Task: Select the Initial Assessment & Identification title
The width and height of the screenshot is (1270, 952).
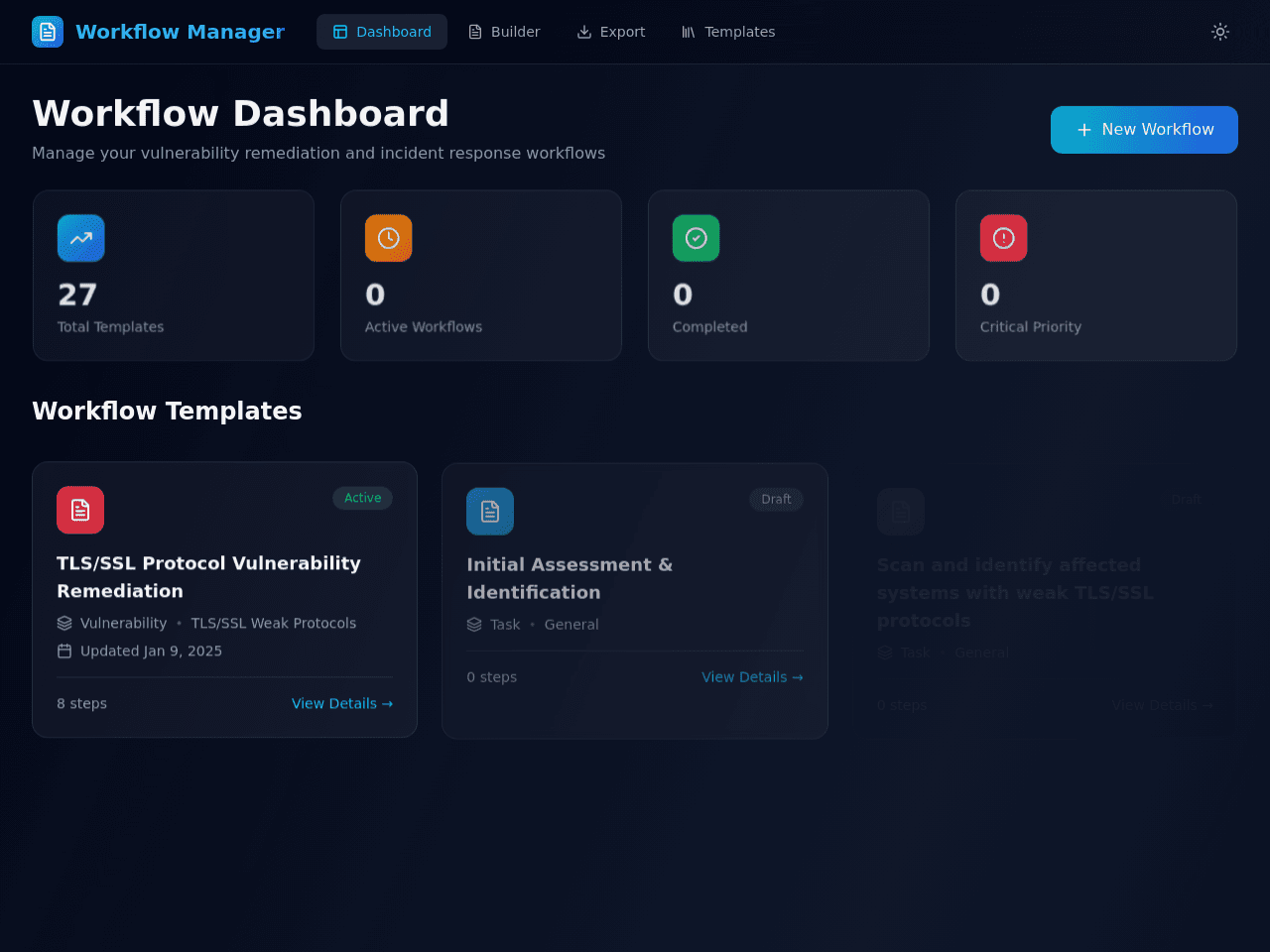Action: pyautogui.click(x=570, y=578)
